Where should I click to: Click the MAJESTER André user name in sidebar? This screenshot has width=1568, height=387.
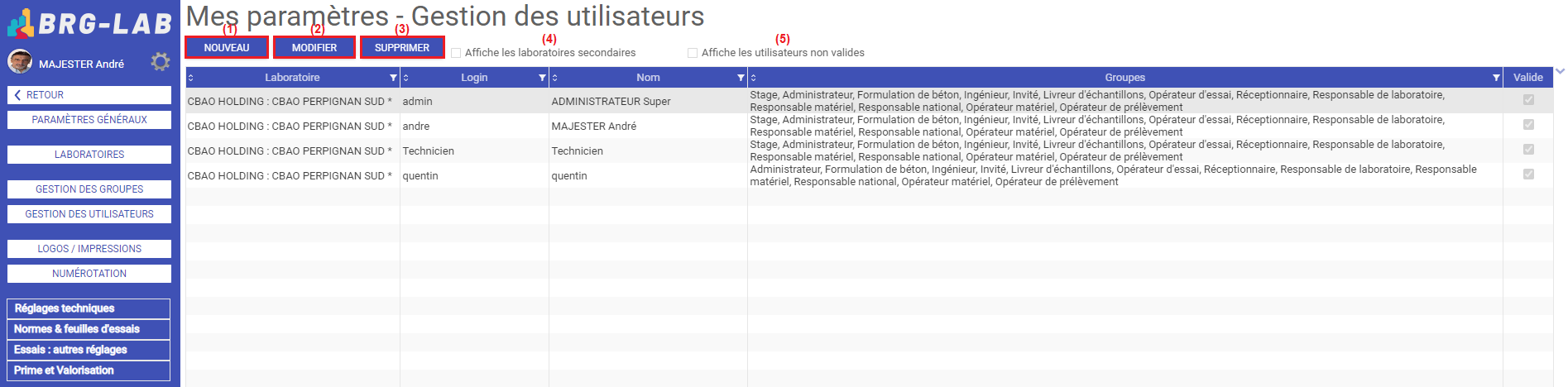click(81, 64)
